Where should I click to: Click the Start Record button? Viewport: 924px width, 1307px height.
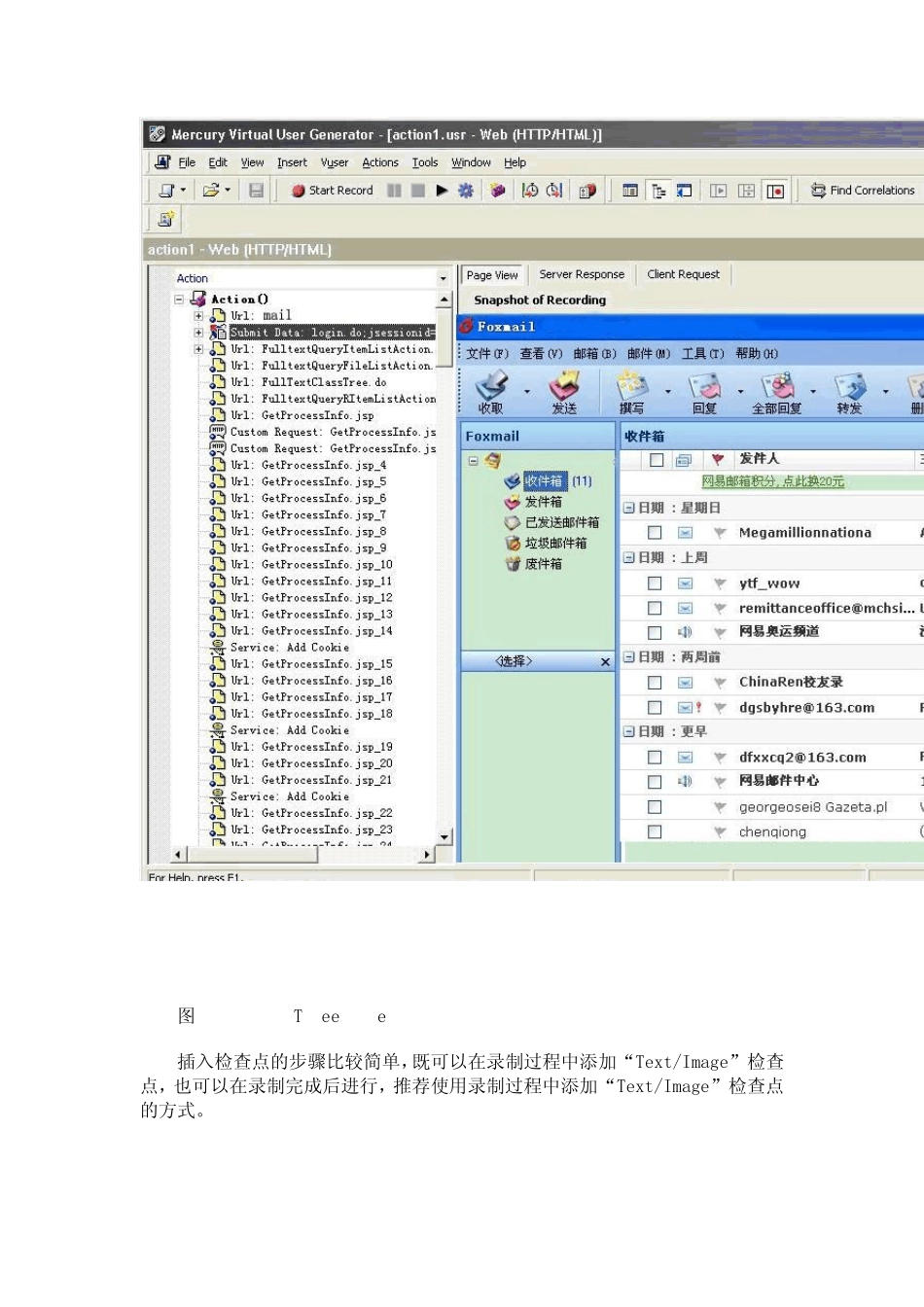tap(333, 191)
